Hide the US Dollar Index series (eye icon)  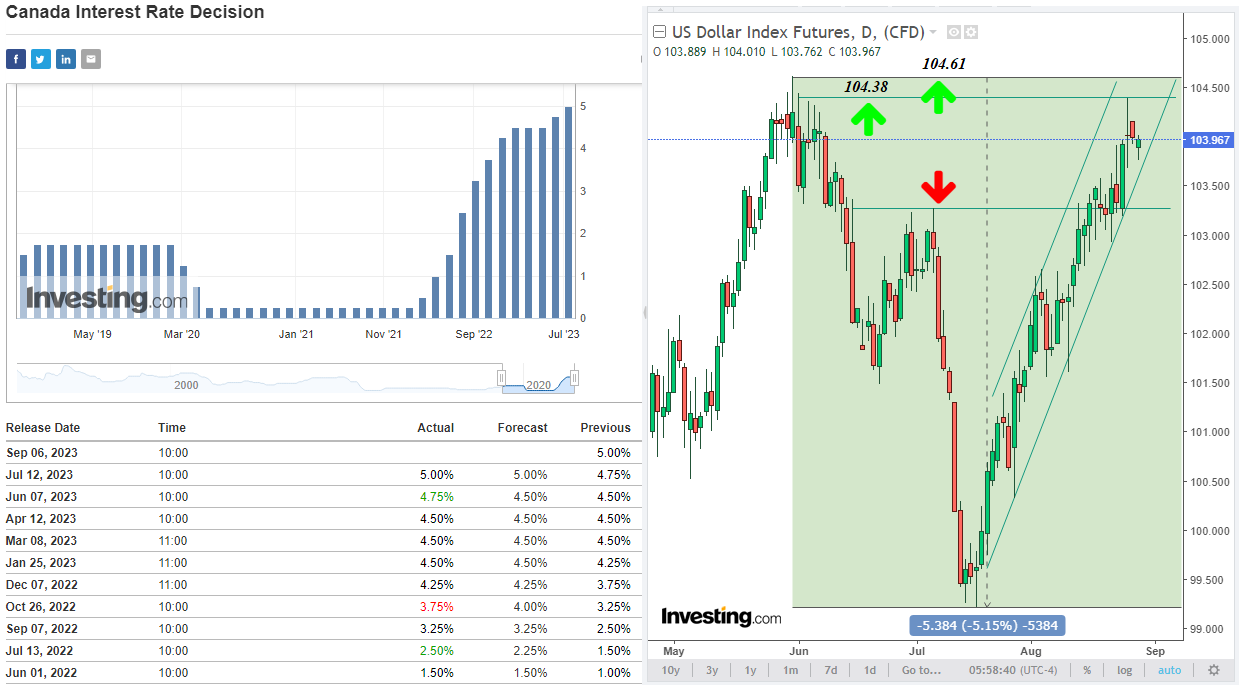coord(954,32)
